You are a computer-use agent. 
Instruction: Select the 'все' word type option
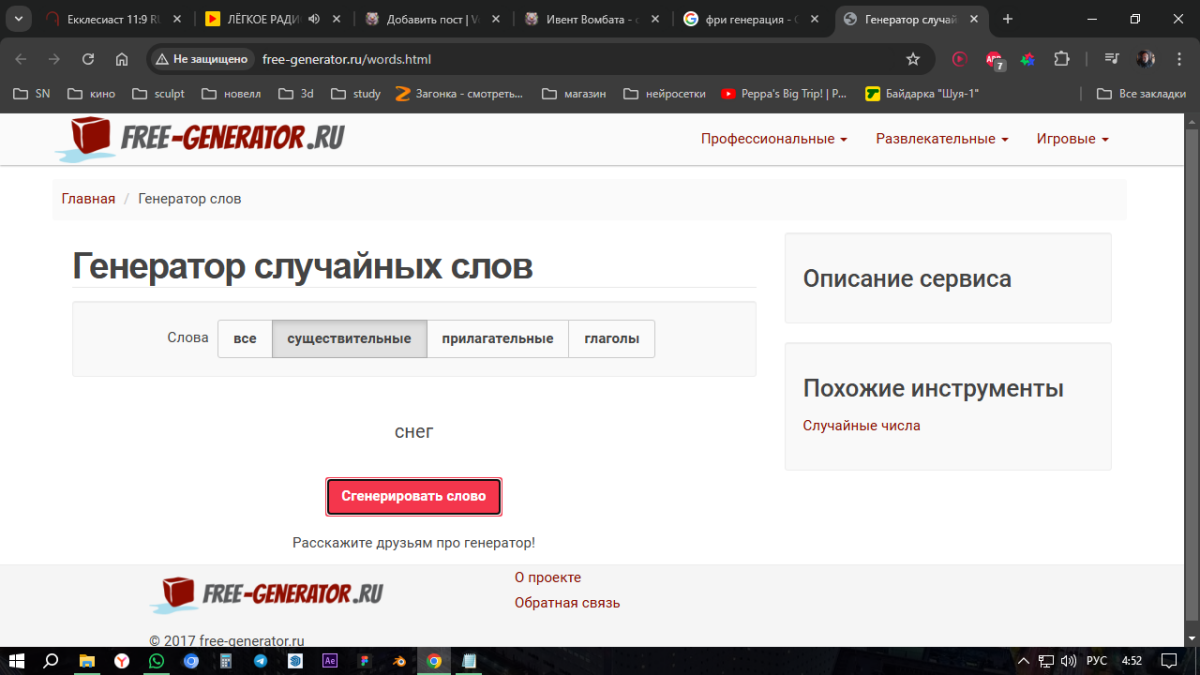[x=245, y=339]
